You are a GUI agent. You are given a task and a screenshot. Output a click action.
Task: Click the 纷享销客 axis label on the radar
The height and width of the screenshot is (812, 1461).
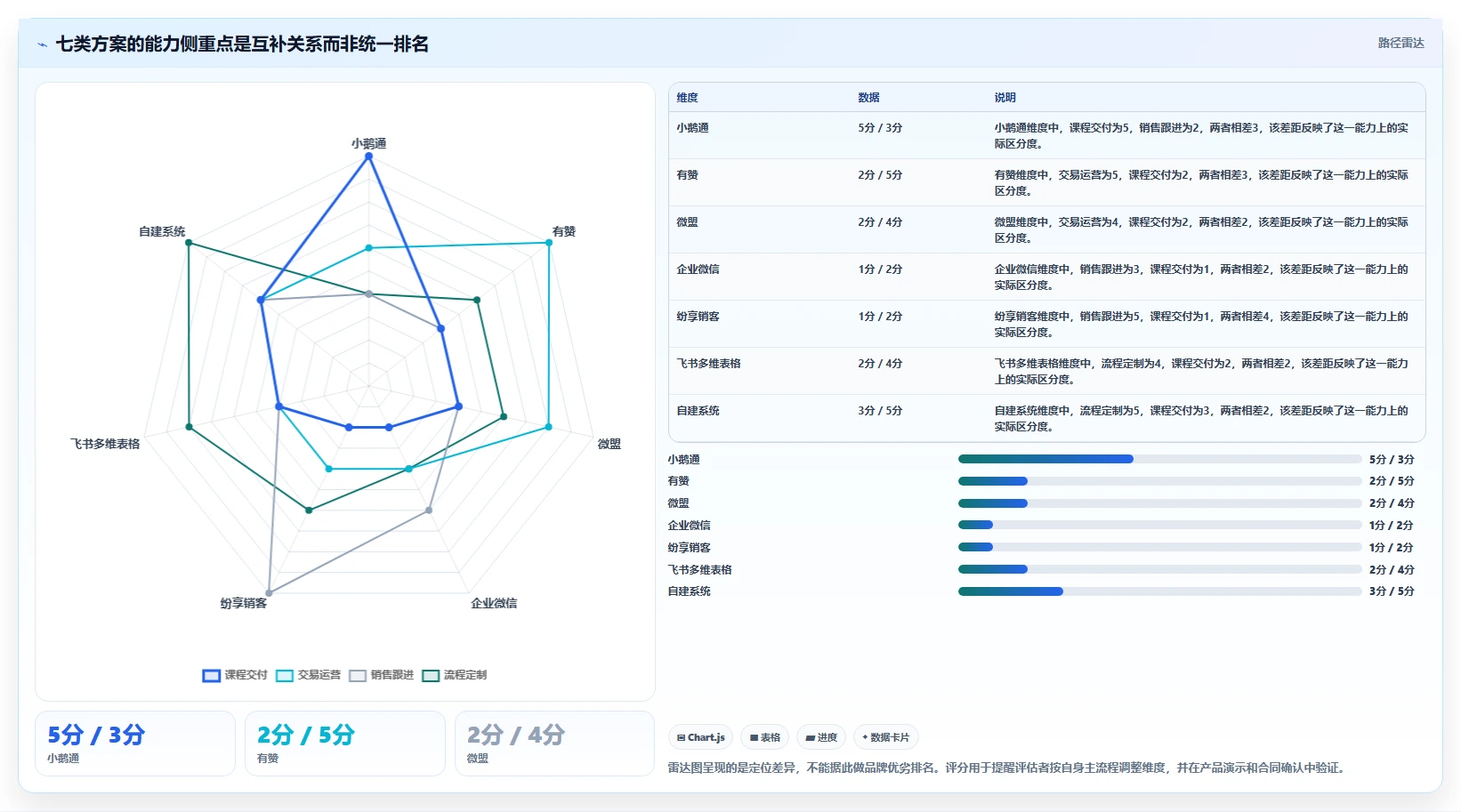point(244,603)
